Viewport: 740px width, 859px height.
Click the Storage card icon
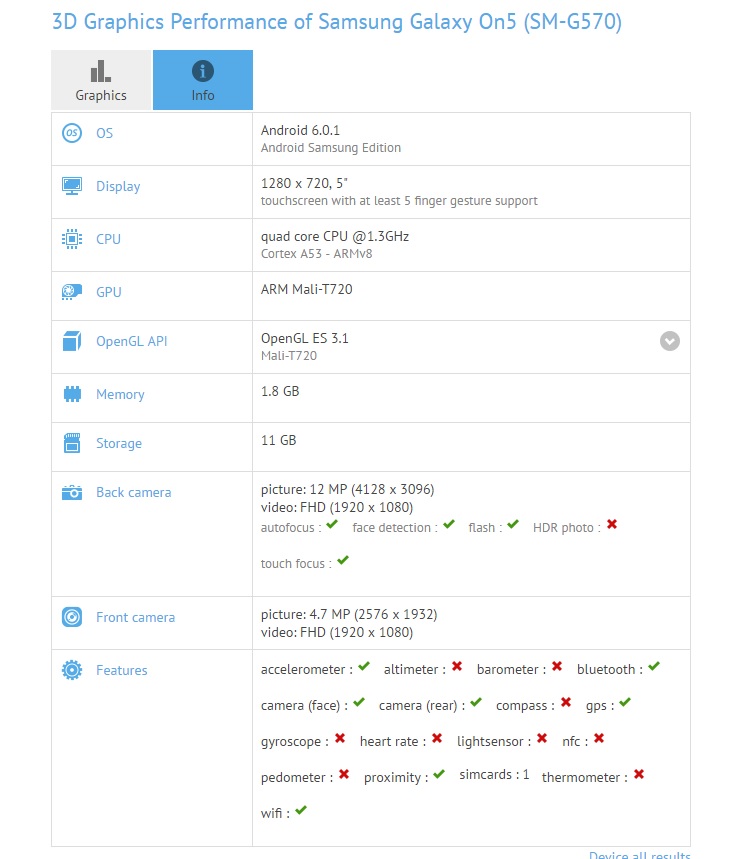[x=72, y=443]
